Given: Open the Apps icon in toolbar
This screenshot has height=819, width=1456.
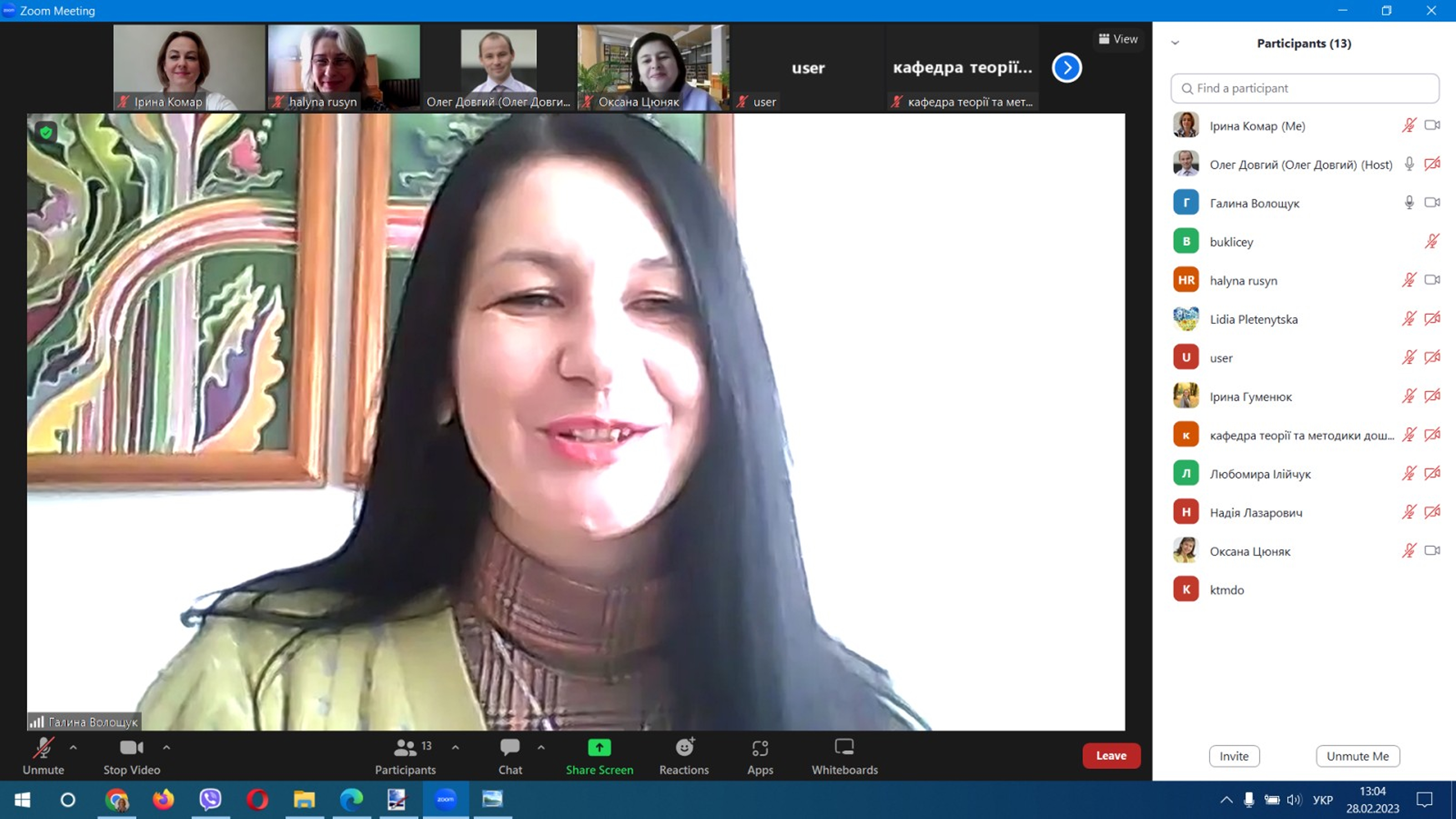Looking at the screenshot, I should click(760, 748).
